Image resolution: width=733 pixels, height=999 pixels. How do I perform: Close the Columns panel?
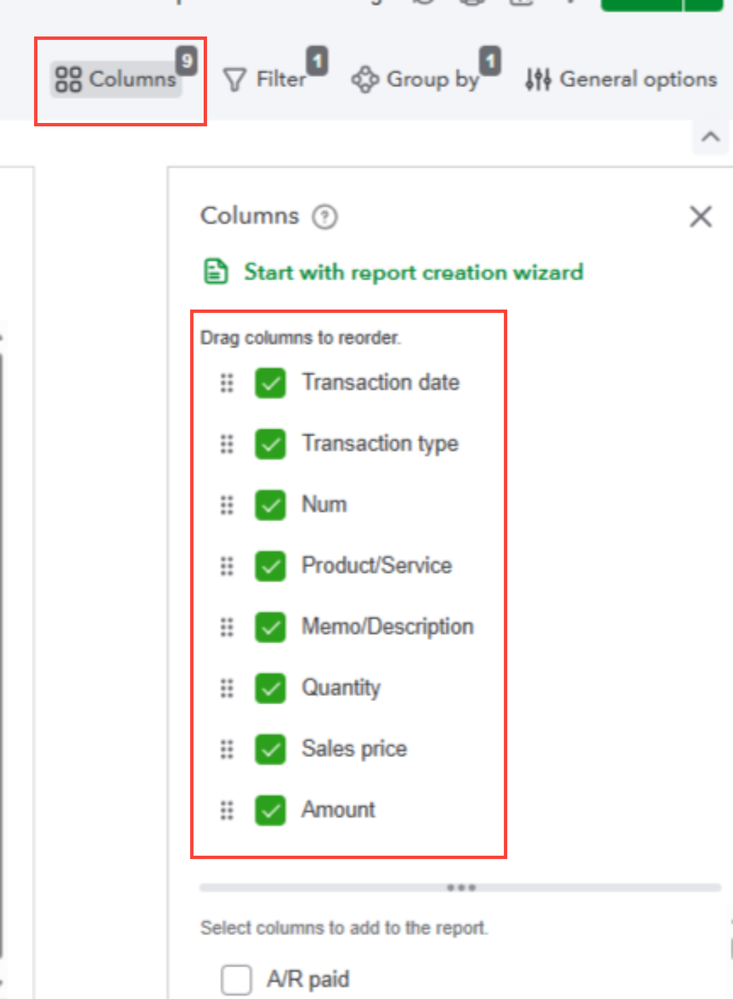coord(701,216)
